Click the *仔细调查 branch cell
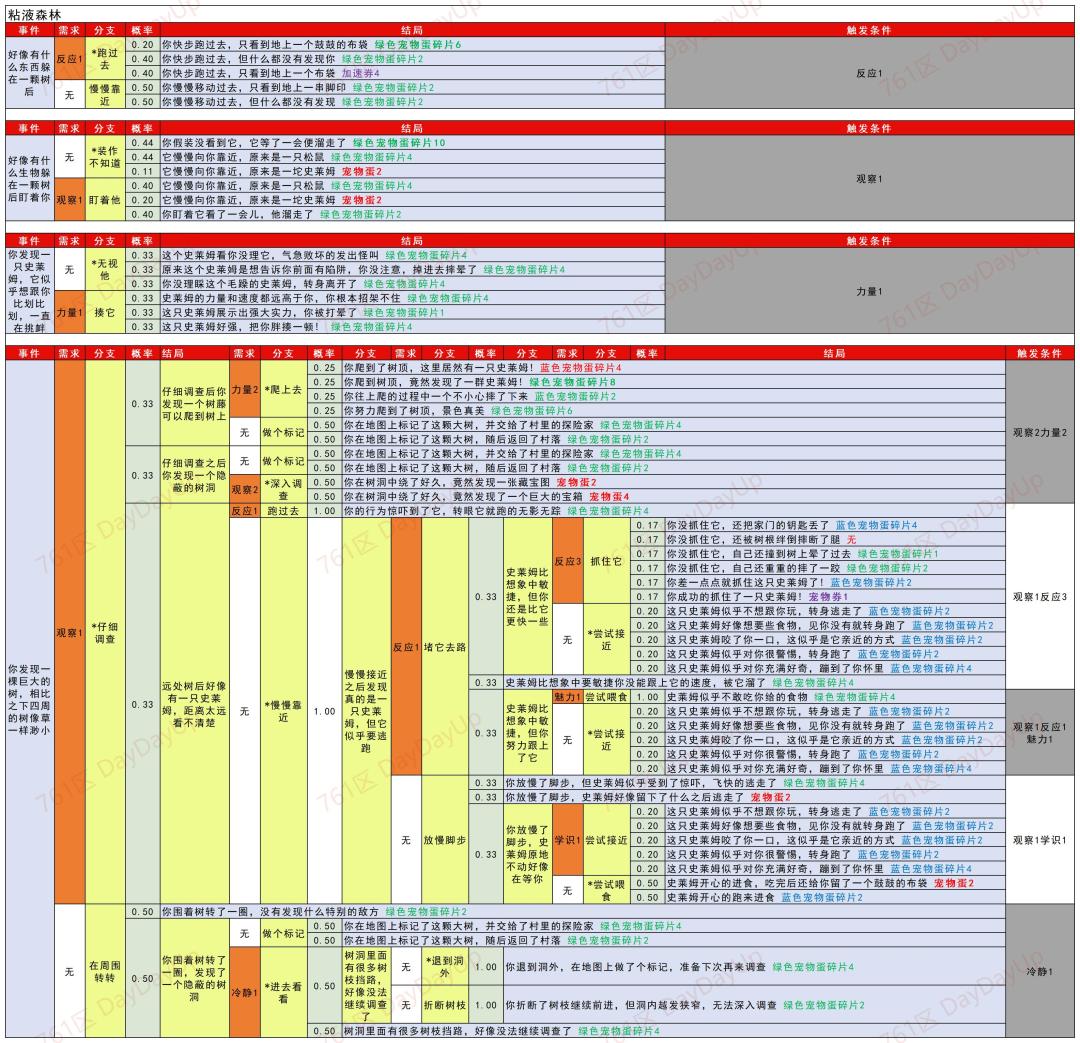 point(105,632)
